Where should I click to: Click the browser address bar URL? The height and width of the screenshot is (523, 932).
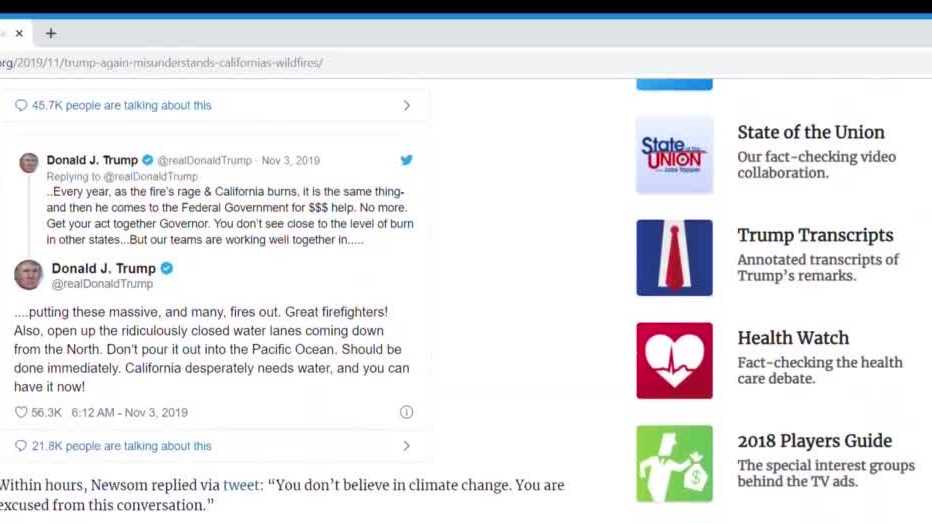(x=161, y=62)
